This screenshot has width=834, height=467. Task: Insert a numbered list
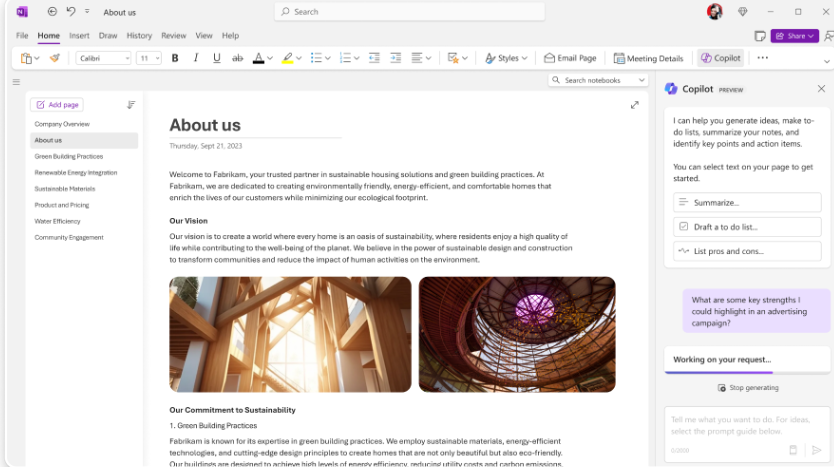click(x=345, y=58)
